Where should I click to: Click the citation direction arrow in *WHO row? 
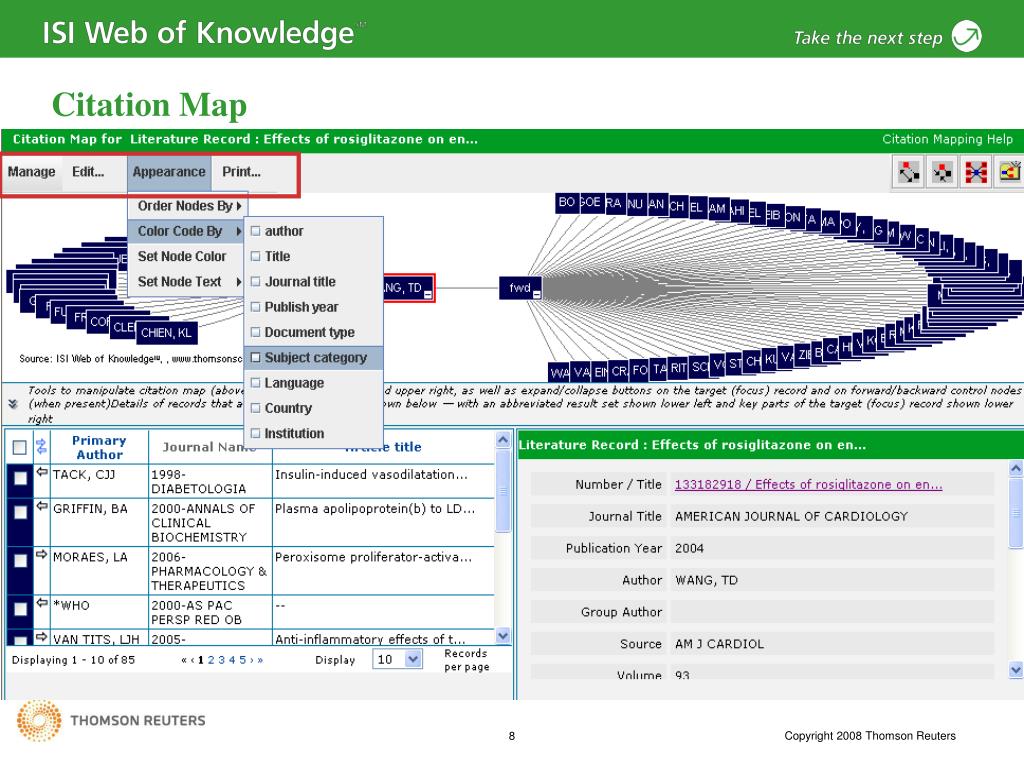point(42,603)
